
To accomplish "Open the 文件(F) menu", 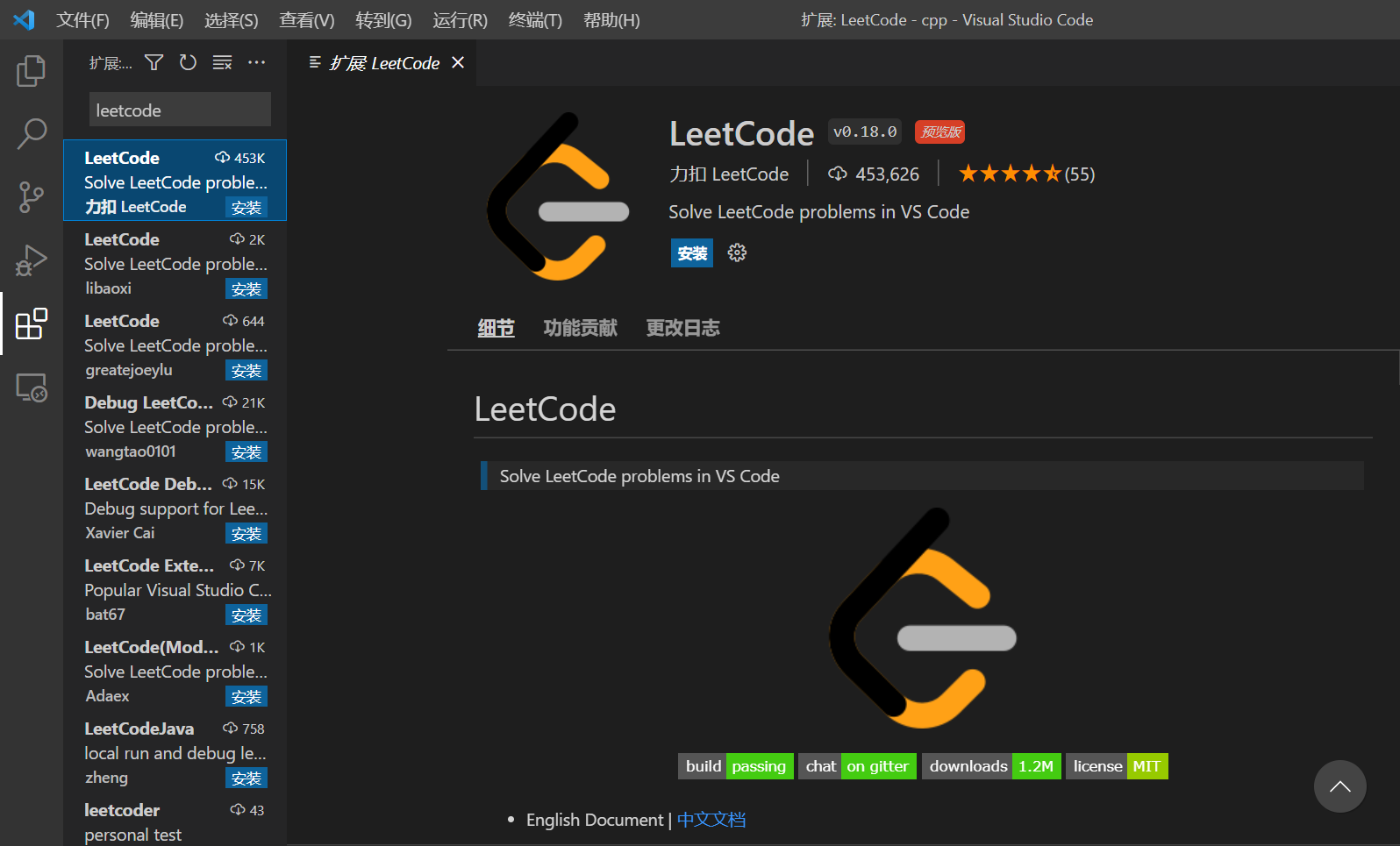I will (82, 19).
